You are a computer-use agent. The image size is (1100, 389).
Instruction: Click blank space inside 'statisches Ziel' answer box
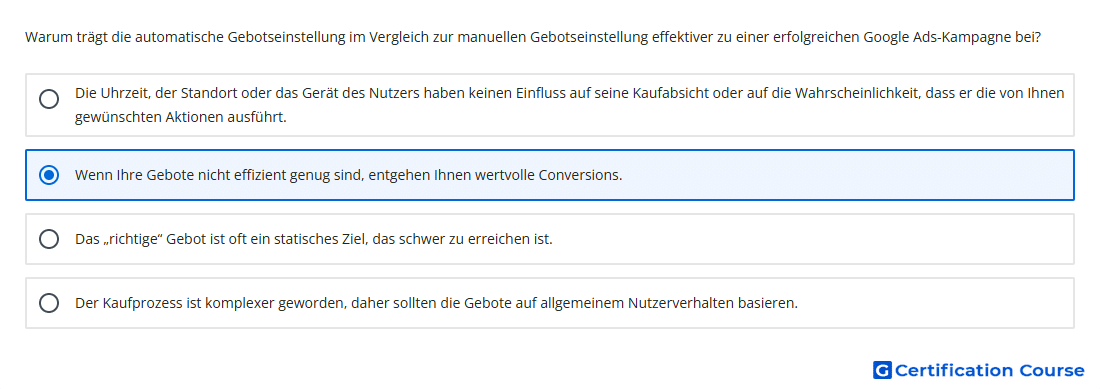click(807, 239)
